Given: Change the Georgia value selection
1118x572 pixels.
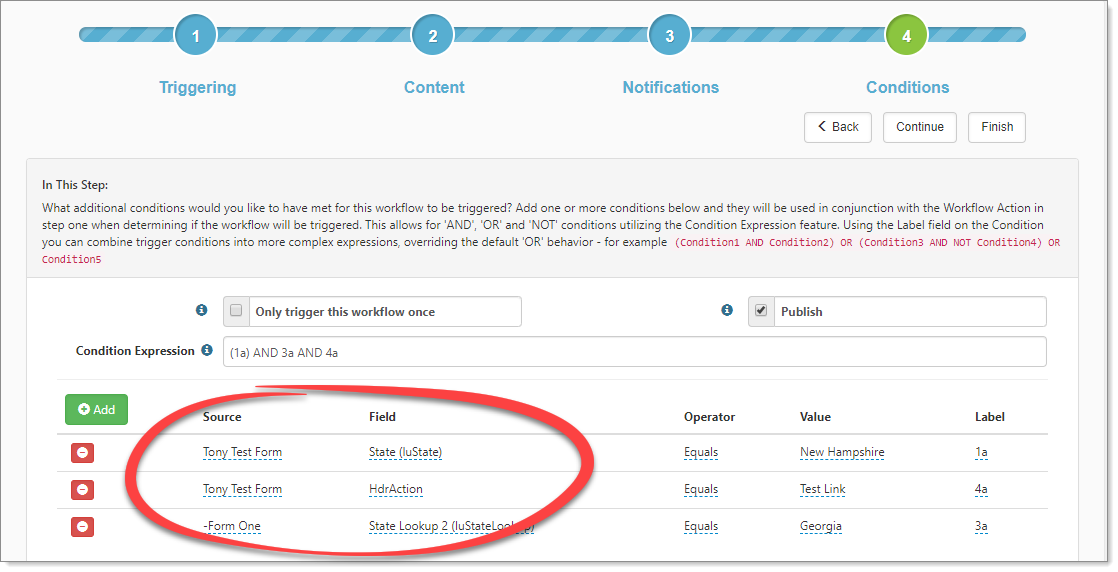Looking at the screenshot, I should click(x=820, y=526).
